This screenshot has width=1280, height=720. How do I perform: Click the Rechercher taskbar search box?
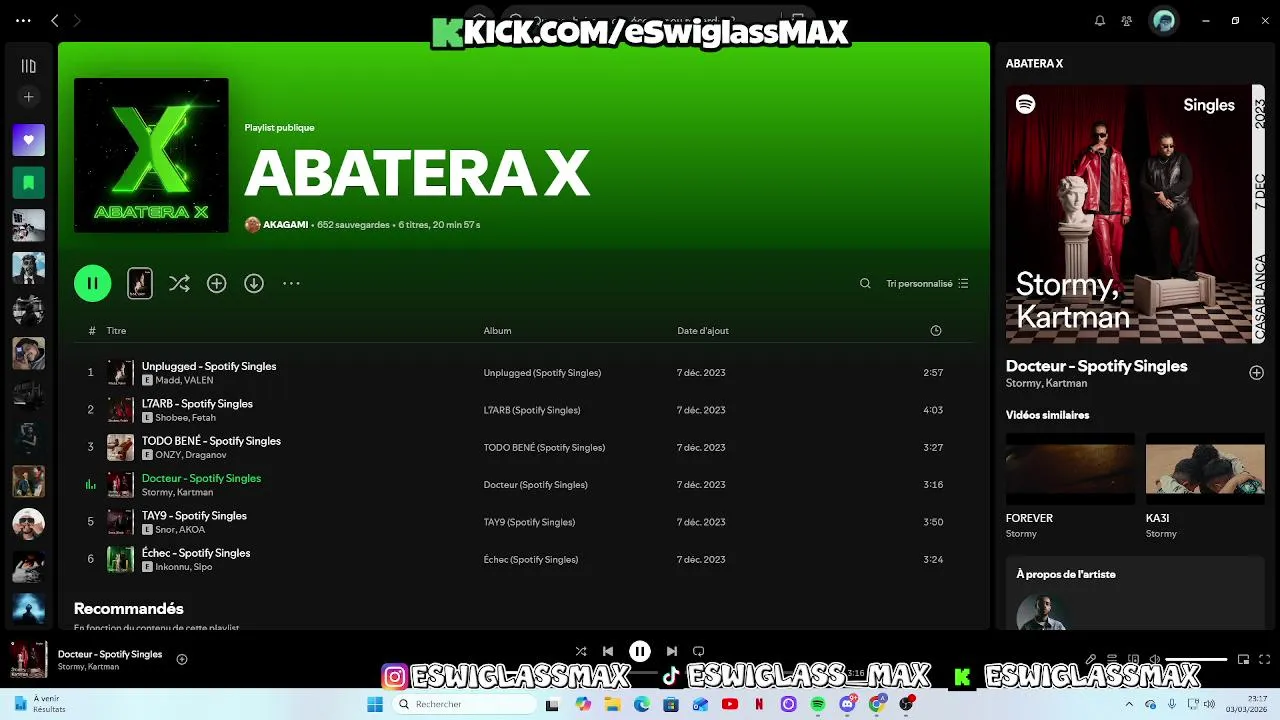pos(465,704)
